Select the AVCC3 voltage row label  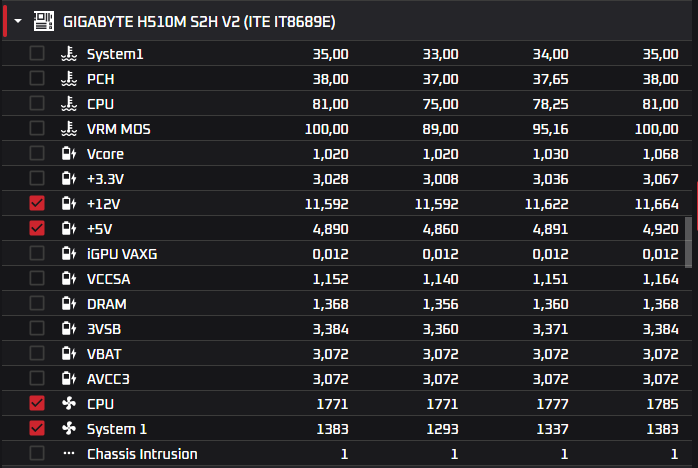click(108, 379)
